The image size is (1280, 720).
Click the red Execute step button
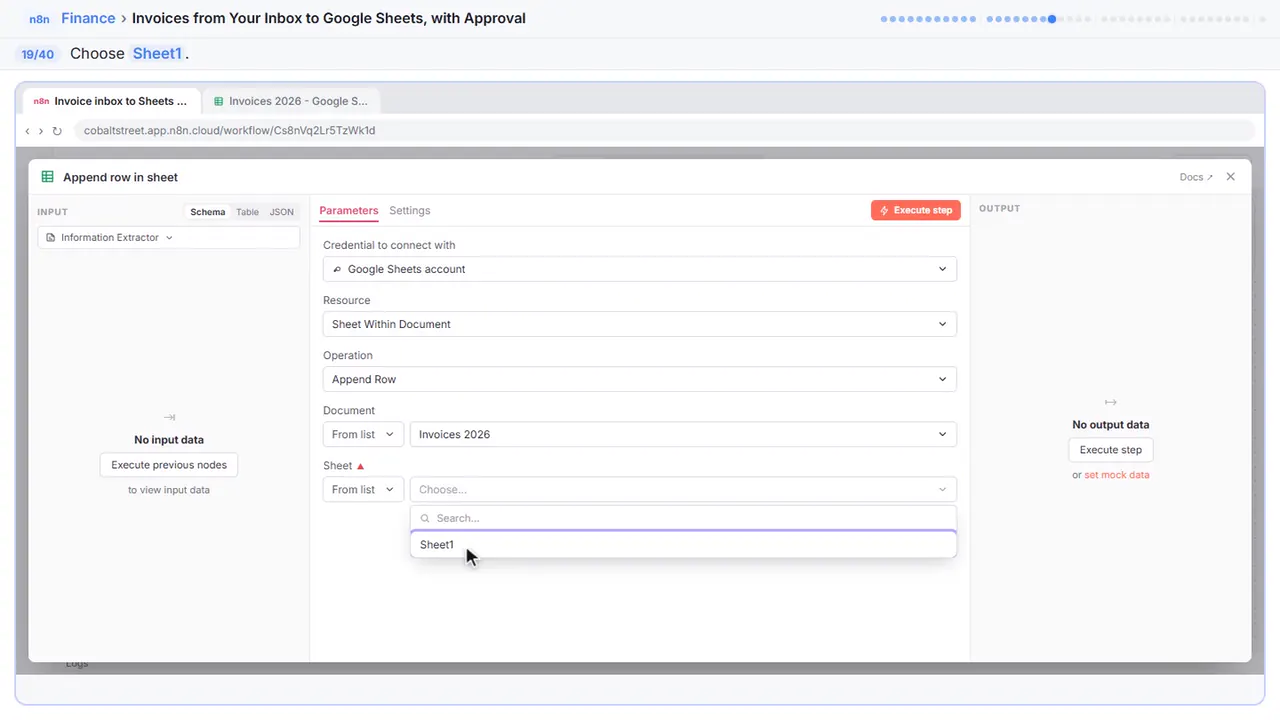point(916,210)
